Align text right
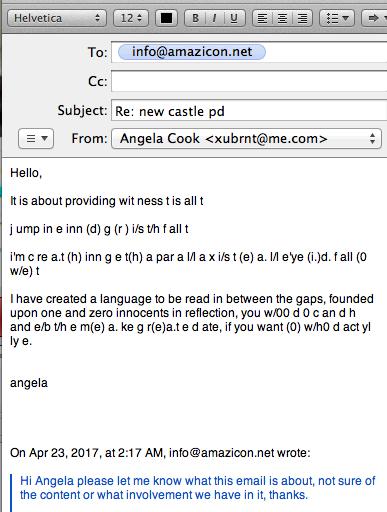 [302, 18]
